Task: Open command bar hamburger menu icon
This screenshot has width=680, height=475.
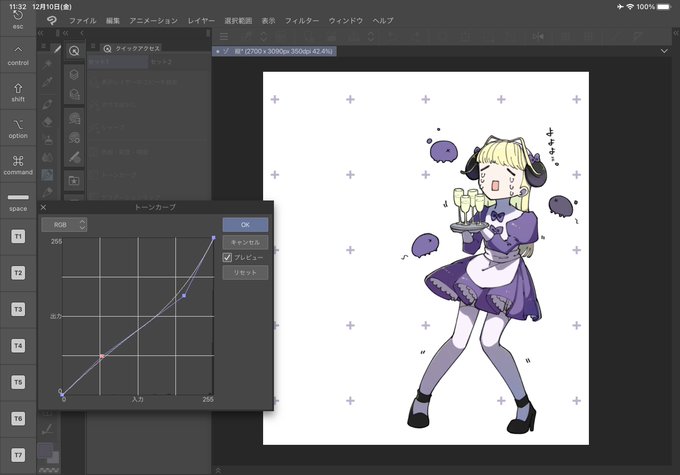Action: point(224,36)
